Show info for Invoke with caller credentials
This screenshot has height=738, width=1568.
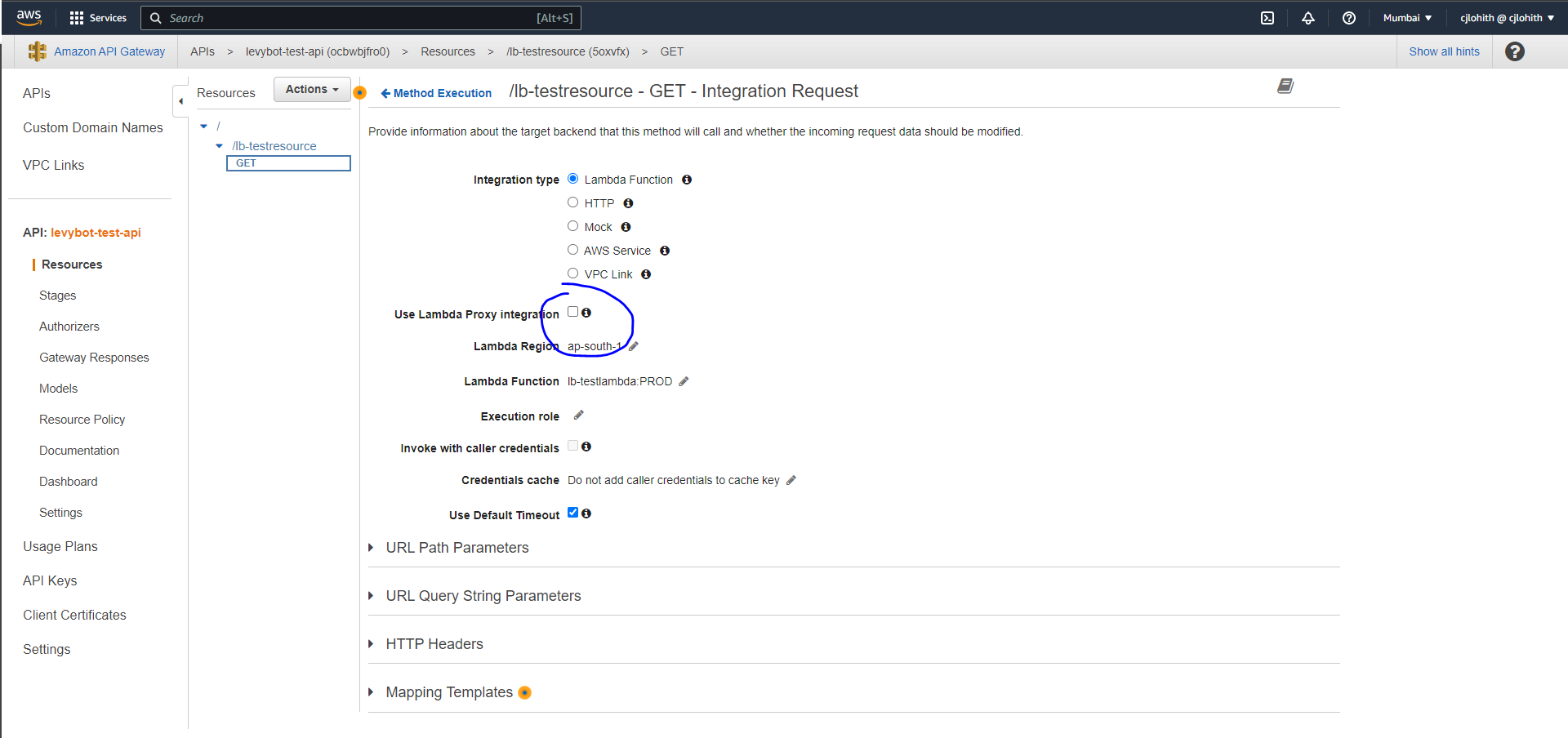pyautogui.click(x=586, y=447)
